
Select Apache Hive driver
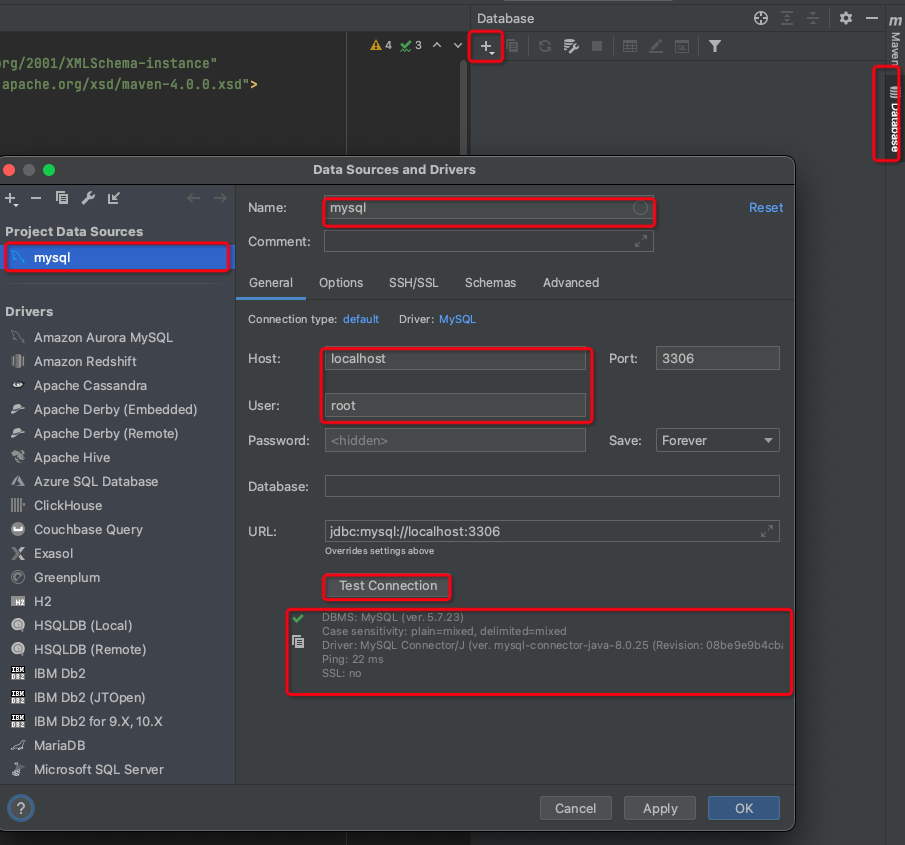[x=72, y=458]
